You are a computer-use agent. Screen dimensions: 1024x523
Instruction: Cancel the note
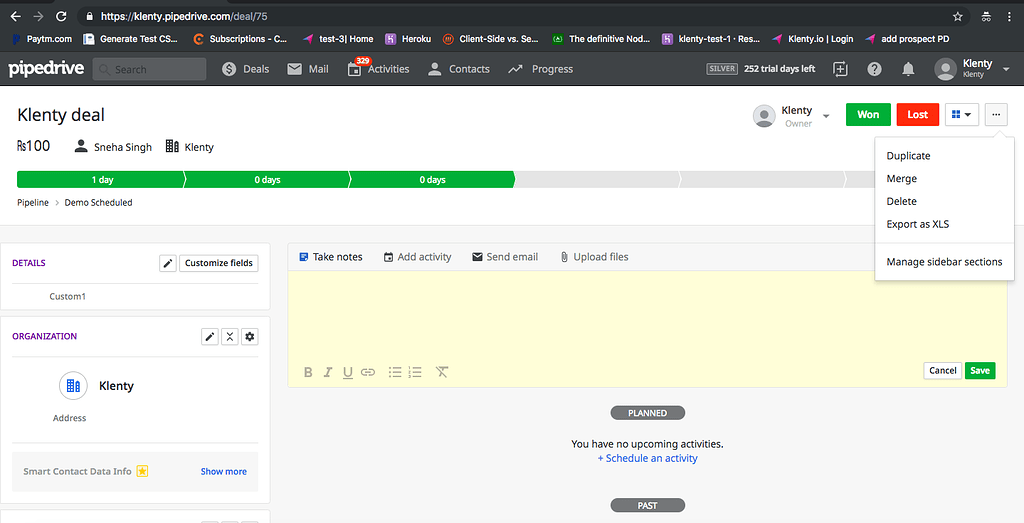coord(942,370)
